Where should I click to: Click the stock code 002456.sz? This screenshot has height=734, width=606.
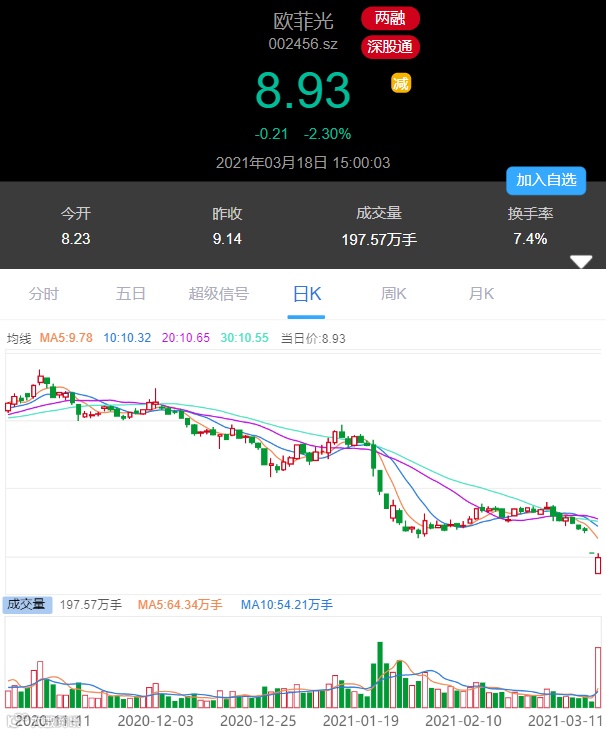(303, 44)
